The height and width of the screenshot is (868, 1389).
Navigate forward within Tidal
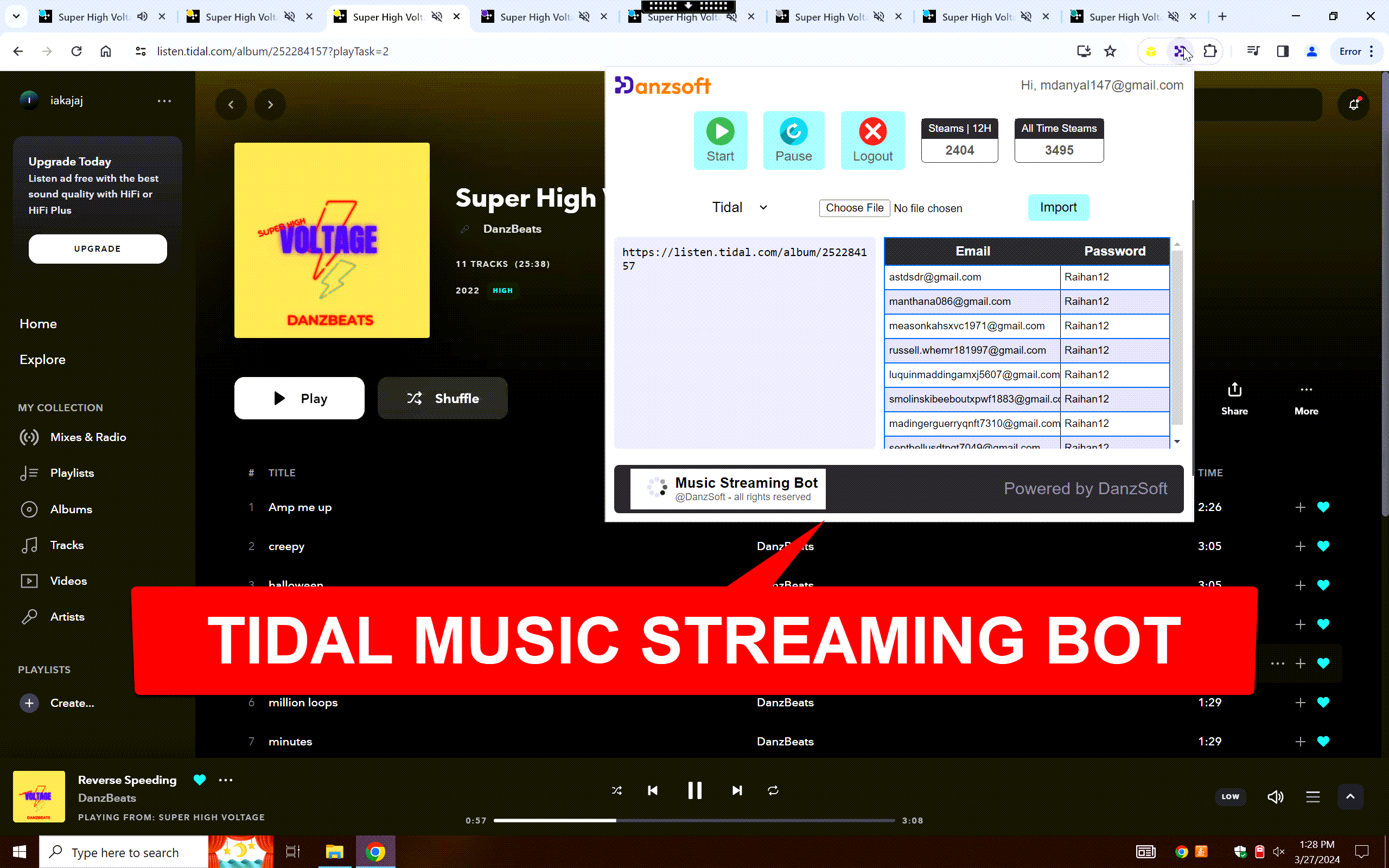tap(270, 105)
